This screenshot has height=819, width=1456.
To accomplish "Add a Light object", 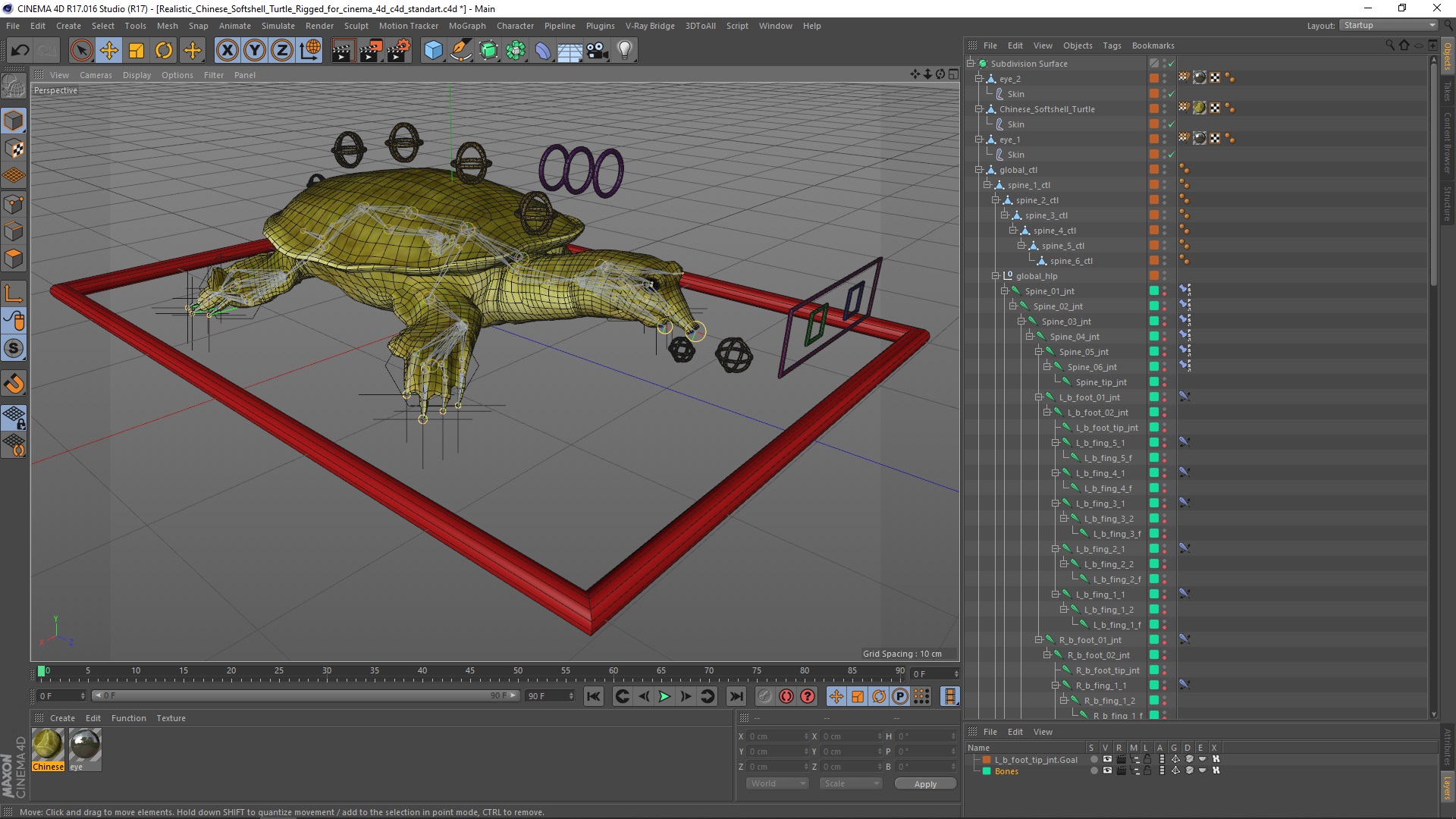I will tap(625, 51).
